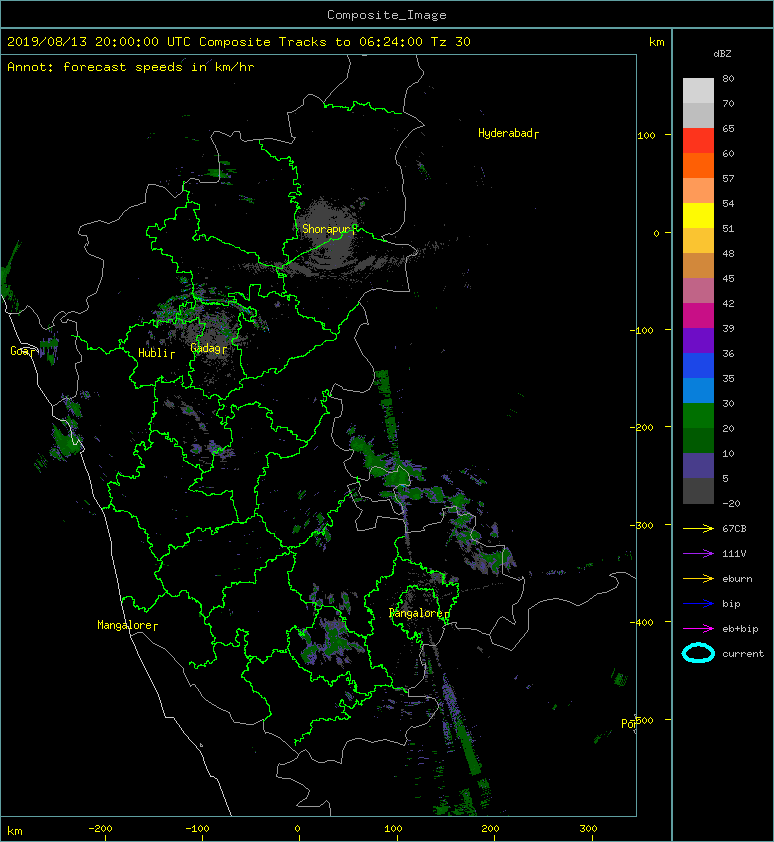Image resolution: width=774 pixels, height=842 pixels.
Task: Click the eburn legend label
Action: [737, 579]
